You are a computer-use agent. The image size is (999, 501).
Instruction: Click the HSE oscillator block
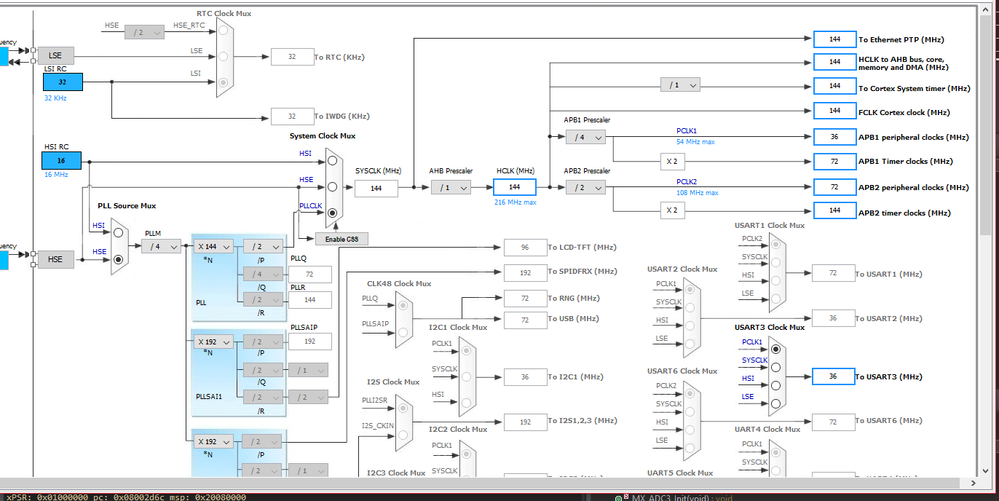pos(55,259)
